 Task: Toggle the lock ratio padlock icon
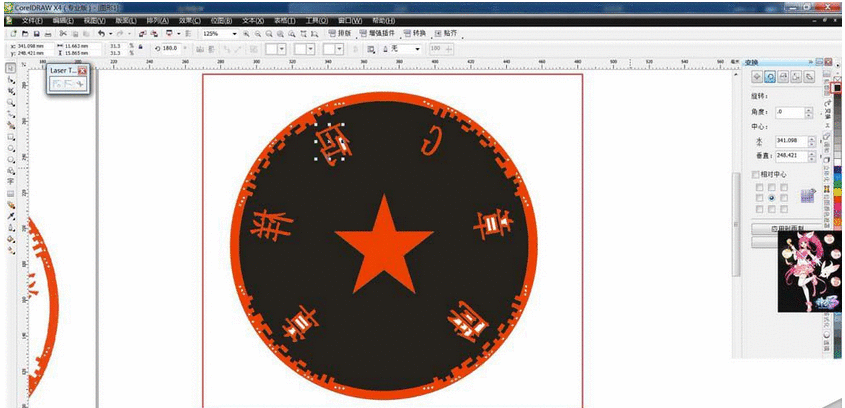coord(141,47)
